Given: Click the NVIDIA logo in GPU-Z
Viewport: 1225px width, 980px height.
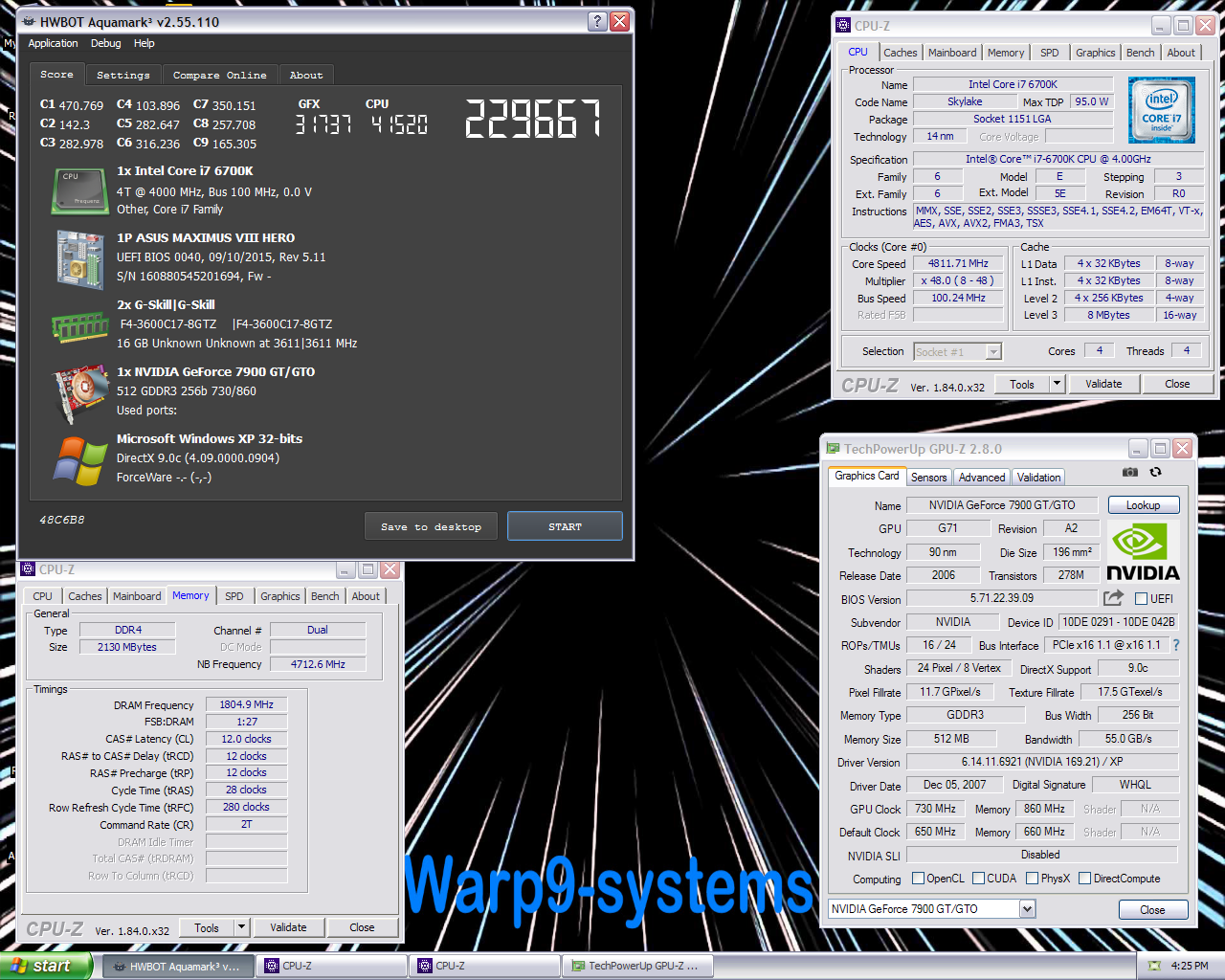Looking at the screenshot, I should 1143,550.
